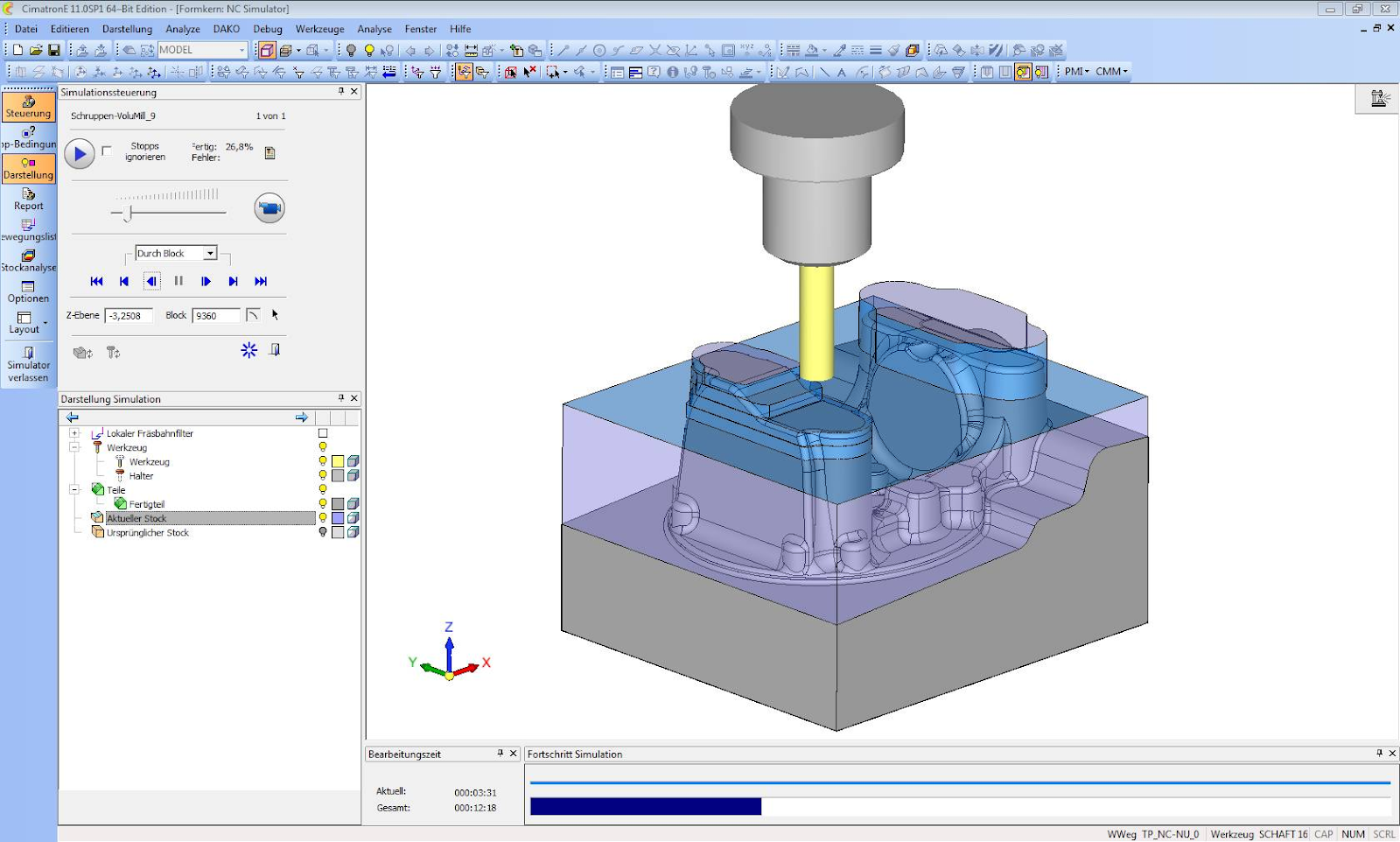Image resolution: width=1400 pixels, height=842 pixels.
Task: Open the Fenster menu
Action: [x=421, y=29]
